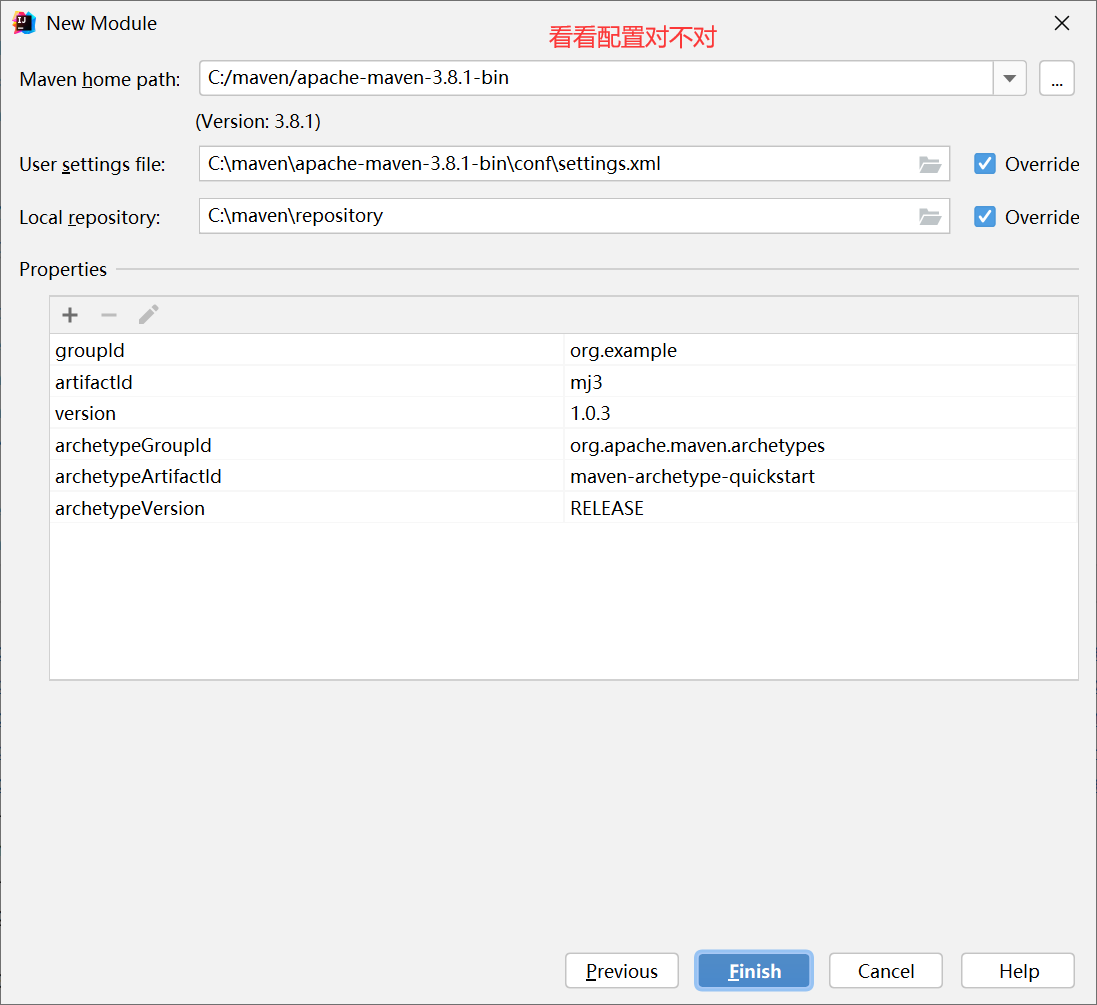
Task: Click the IntelliJ IDEA logo in title bar
Action: (x=24, y=23)
